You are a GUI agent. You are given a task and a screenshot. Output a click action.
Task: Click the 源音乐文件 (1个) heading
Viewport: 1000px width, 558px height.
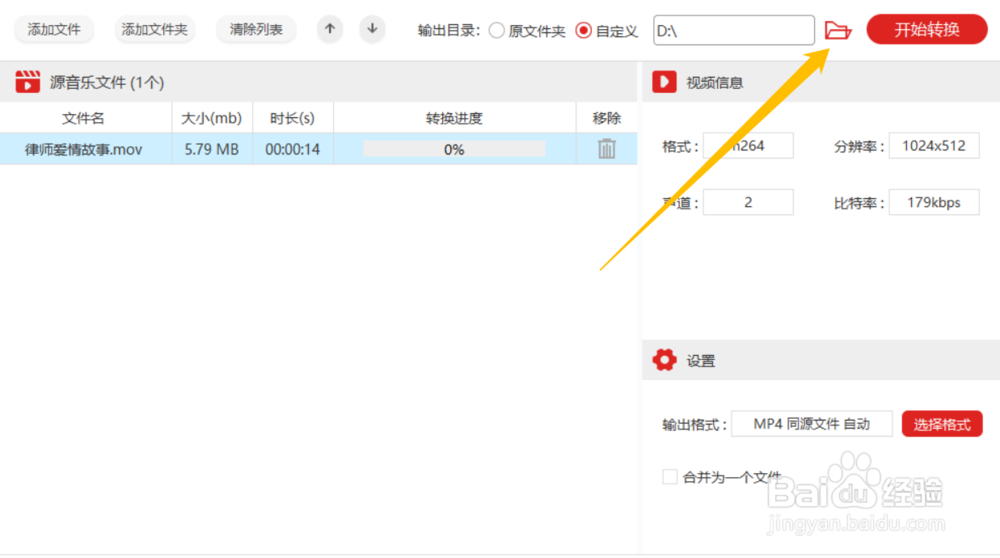(107, 82)
